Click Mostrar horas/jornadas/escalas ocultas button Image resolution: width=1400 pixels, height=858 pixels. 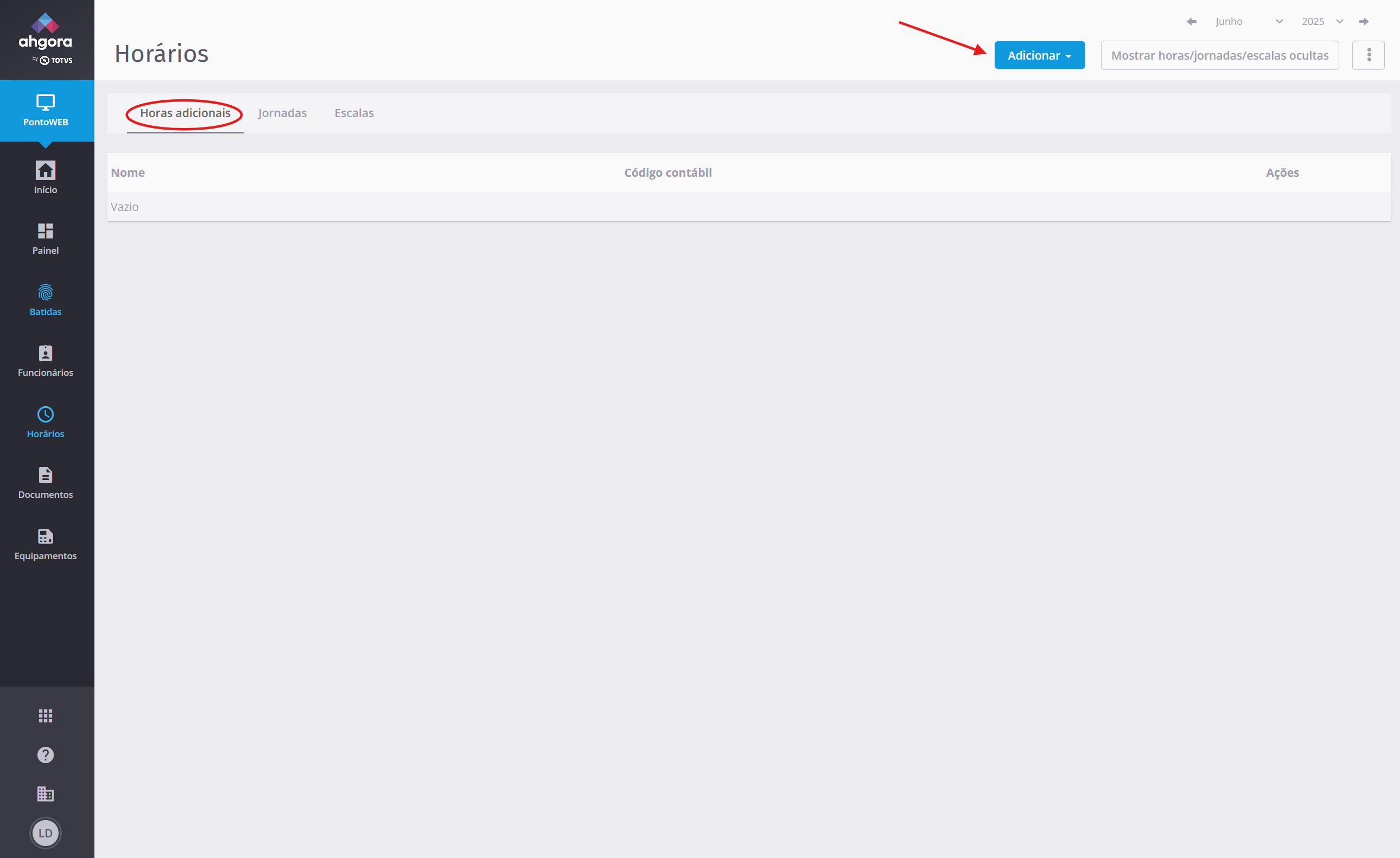click(1219, 55)
